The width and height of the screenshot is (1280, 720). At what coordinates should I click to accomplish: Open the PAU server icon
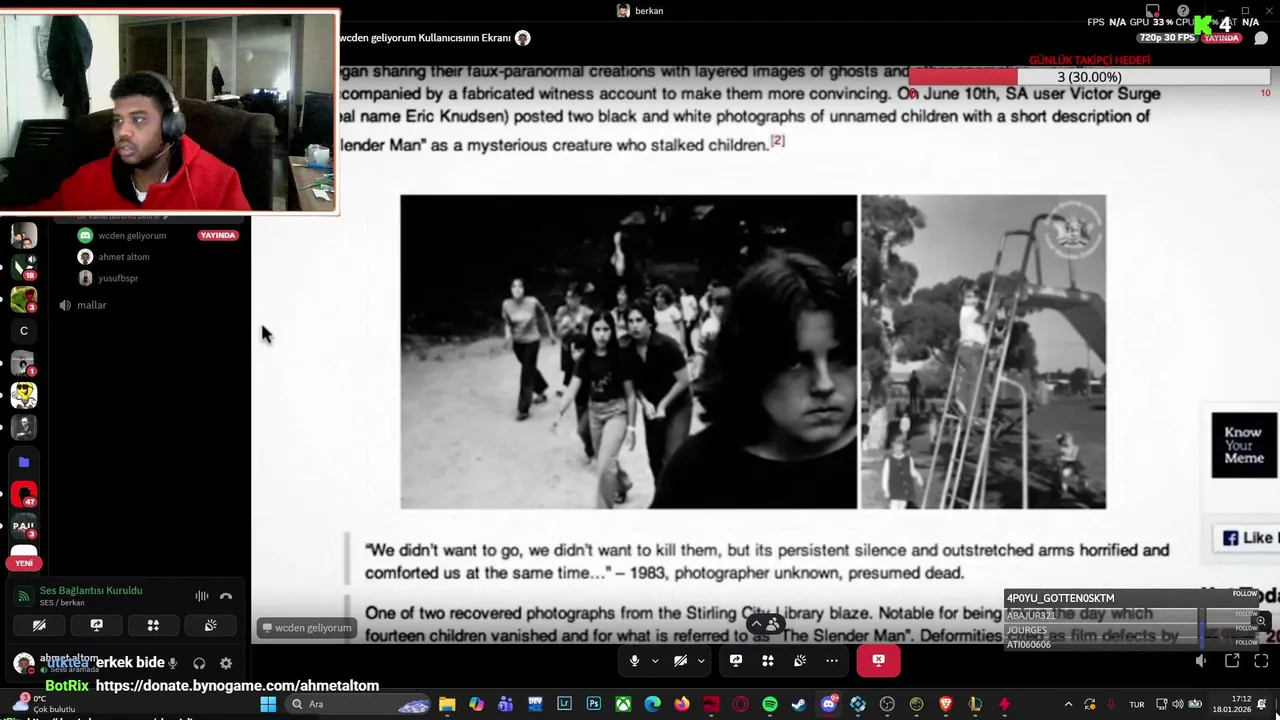point(23,526)
